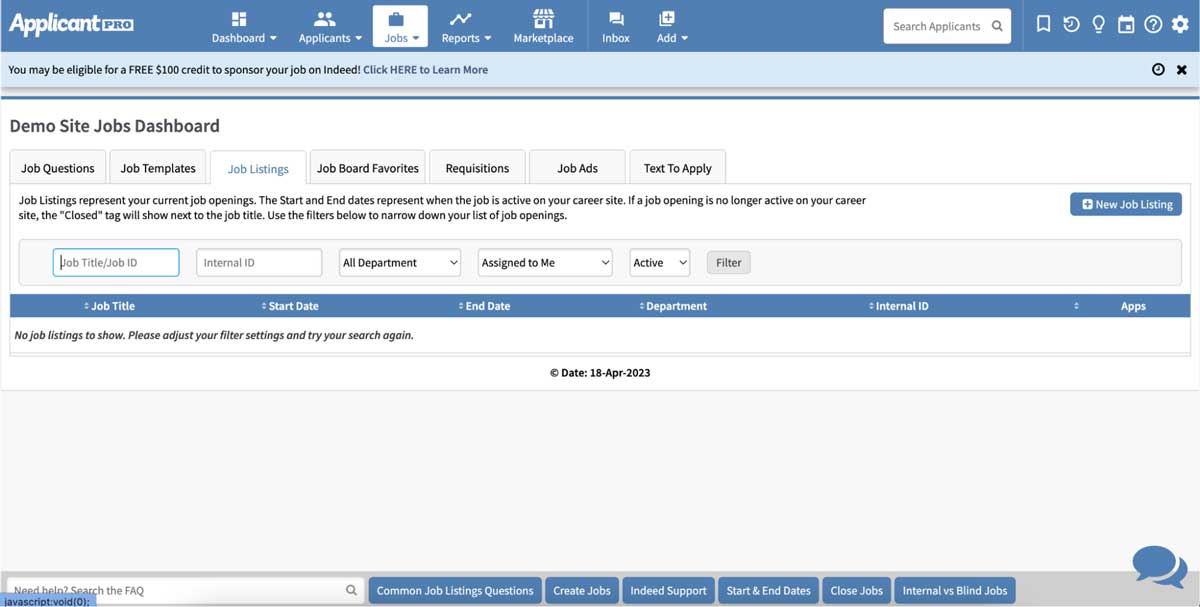Viewport: 1200px width, 607px height.
Task: Expand the All Department selector
Action: coord(399,262)
